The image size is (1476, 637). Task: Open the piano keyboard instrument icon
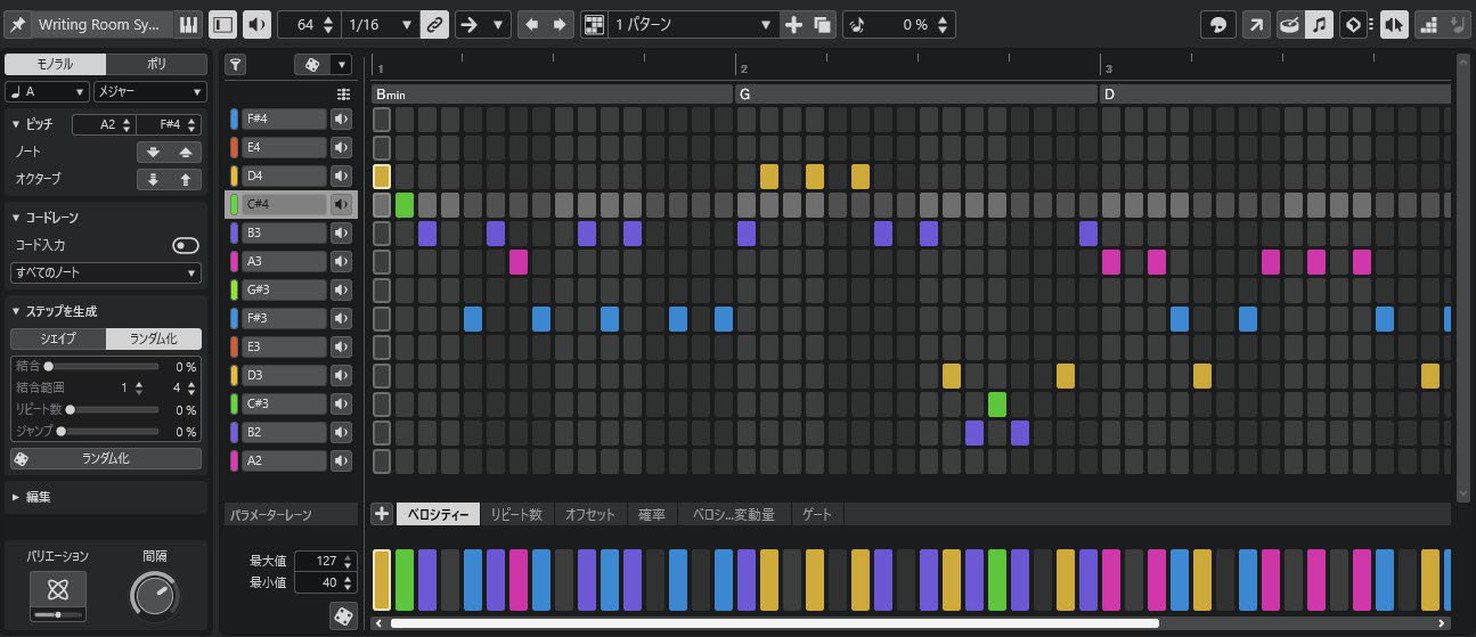coord(187,25)
